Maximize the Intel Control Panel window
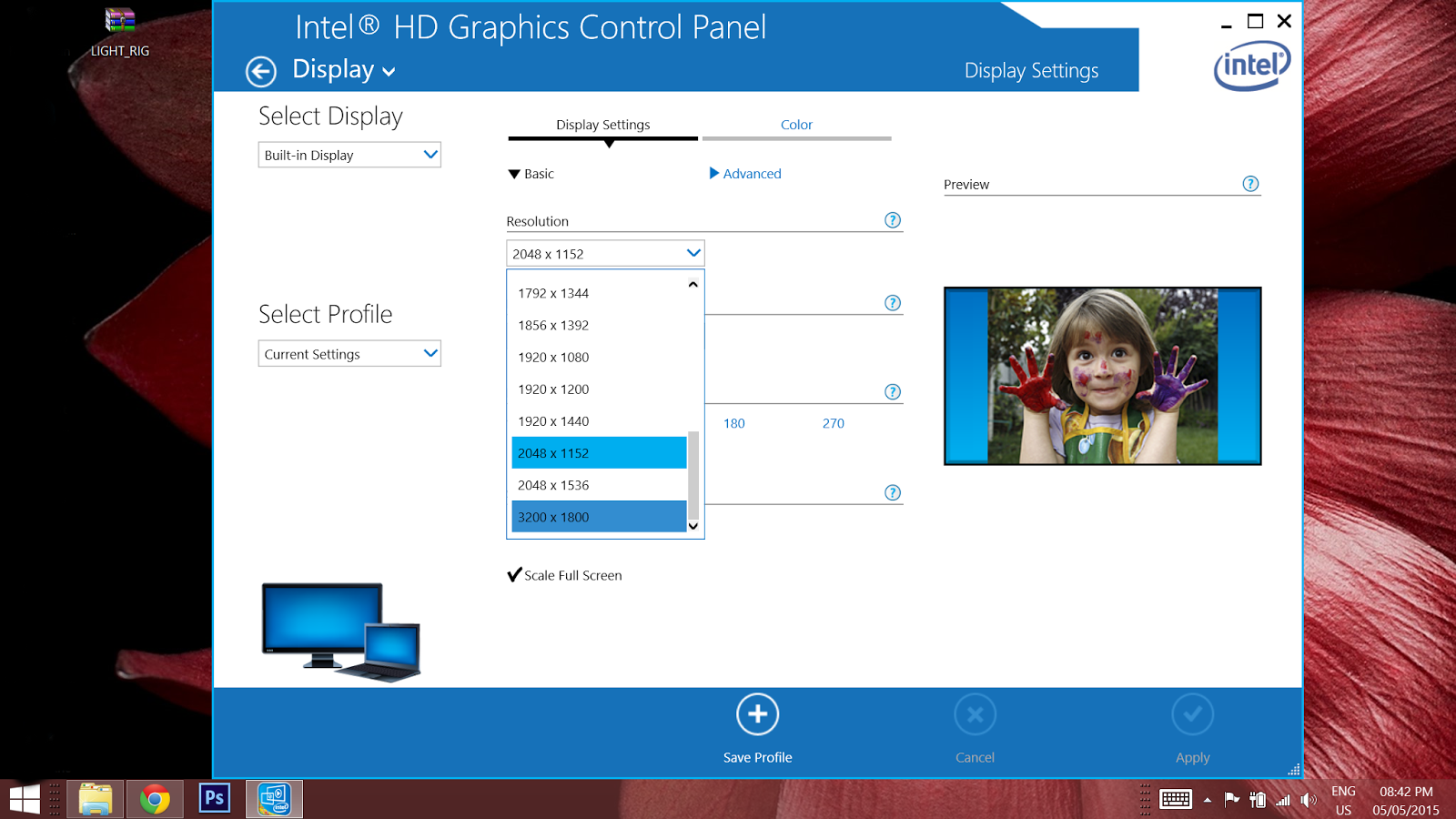Image resolution: width=1456 pixels, height=819 pixels. [1255, 21]
